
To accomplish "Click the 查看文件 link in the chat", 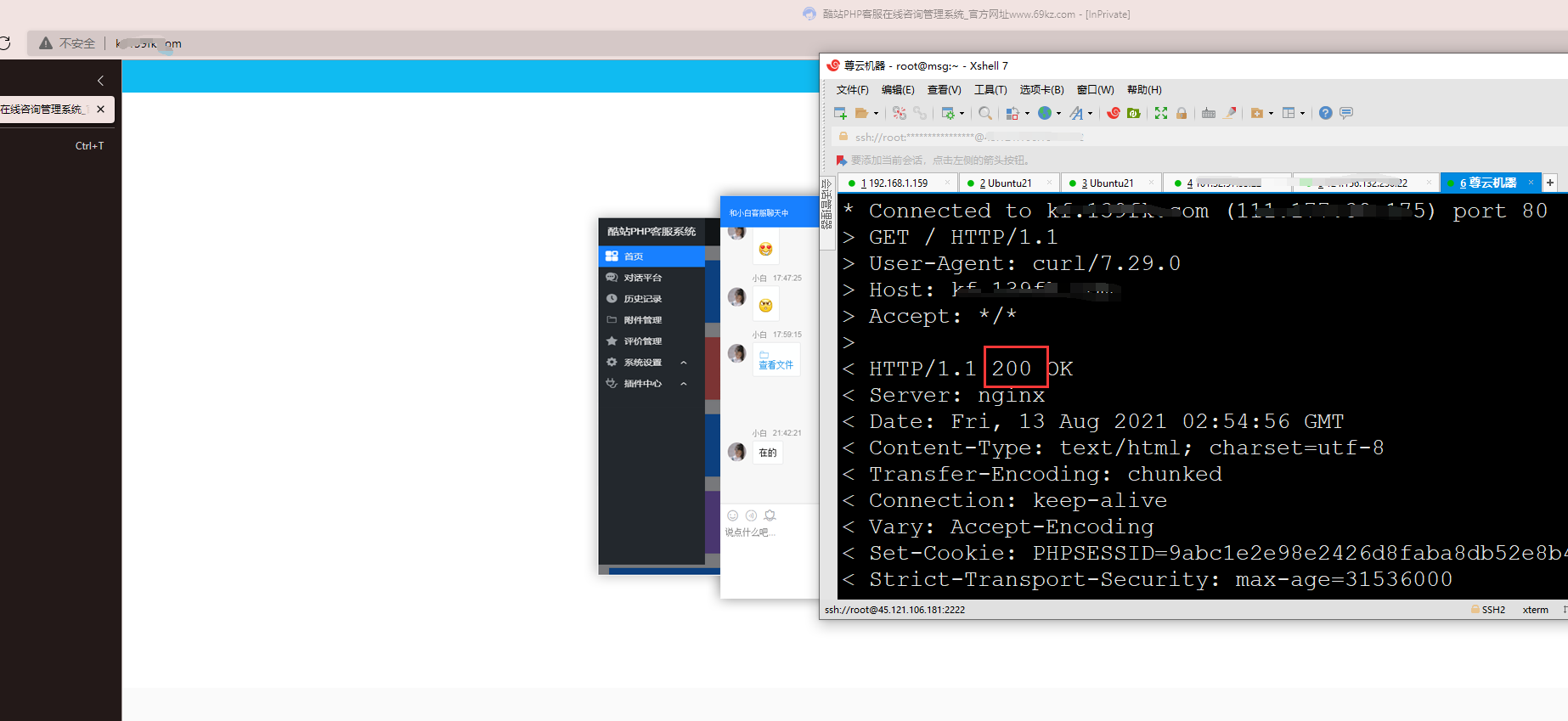I will point(776,365).
